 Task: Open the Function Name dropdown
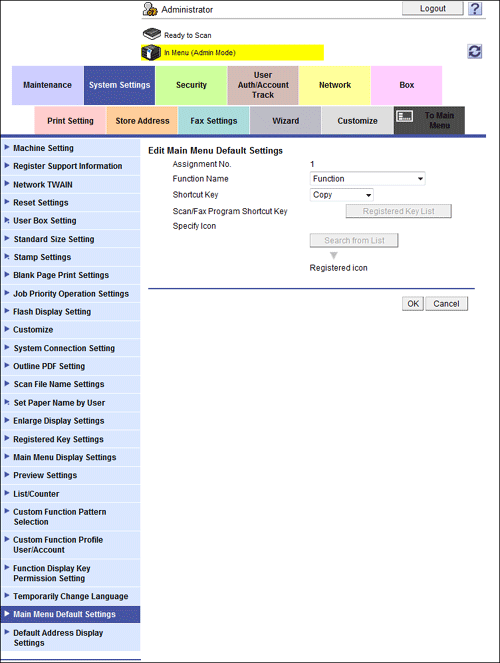point(367,179)
